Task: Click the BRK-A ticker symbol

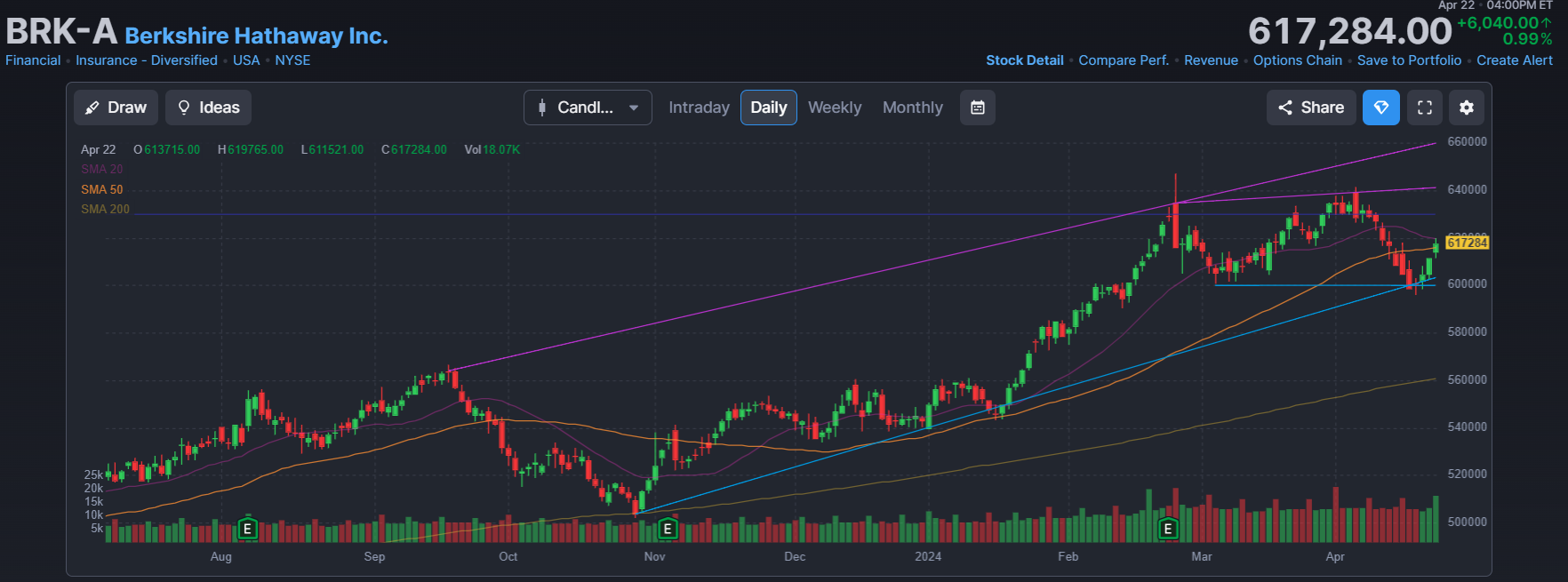Action: point(61,32)
